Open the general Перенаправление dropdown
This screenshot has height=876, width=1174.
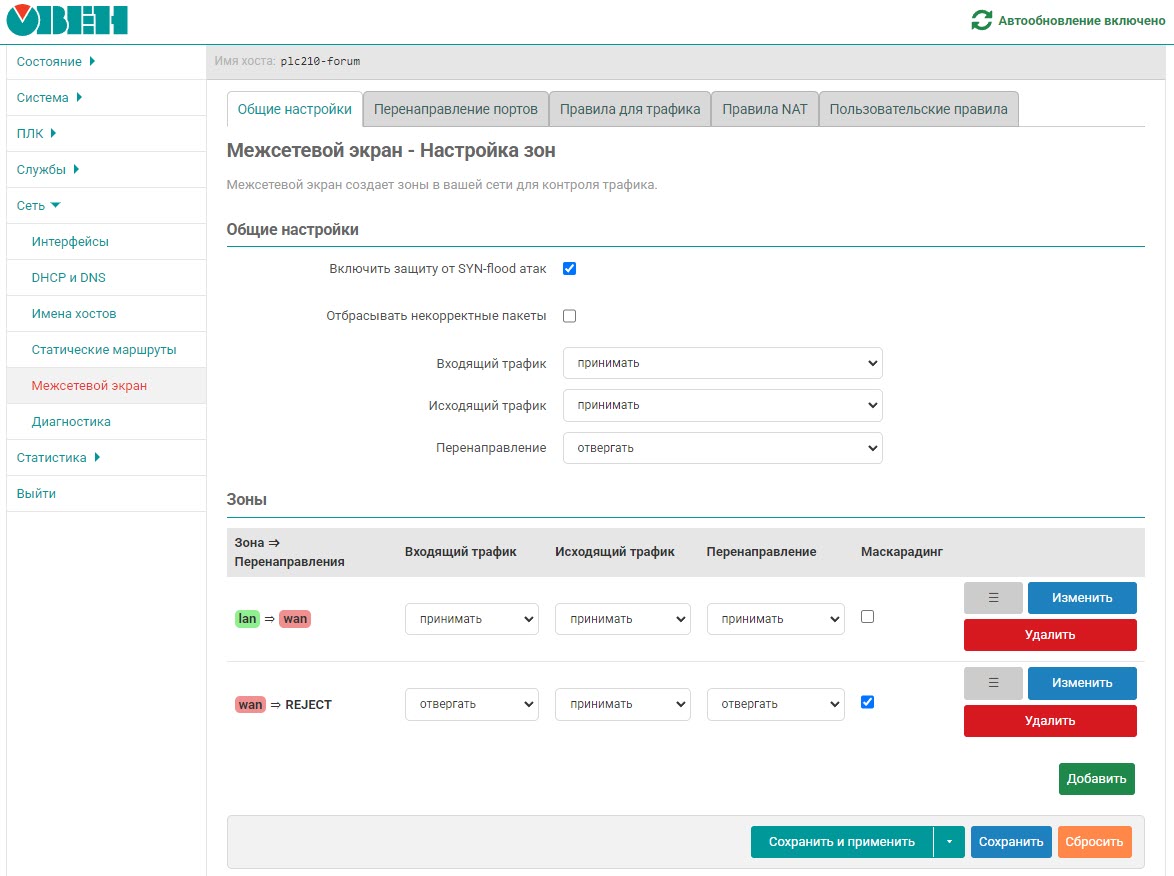[722, 448]
